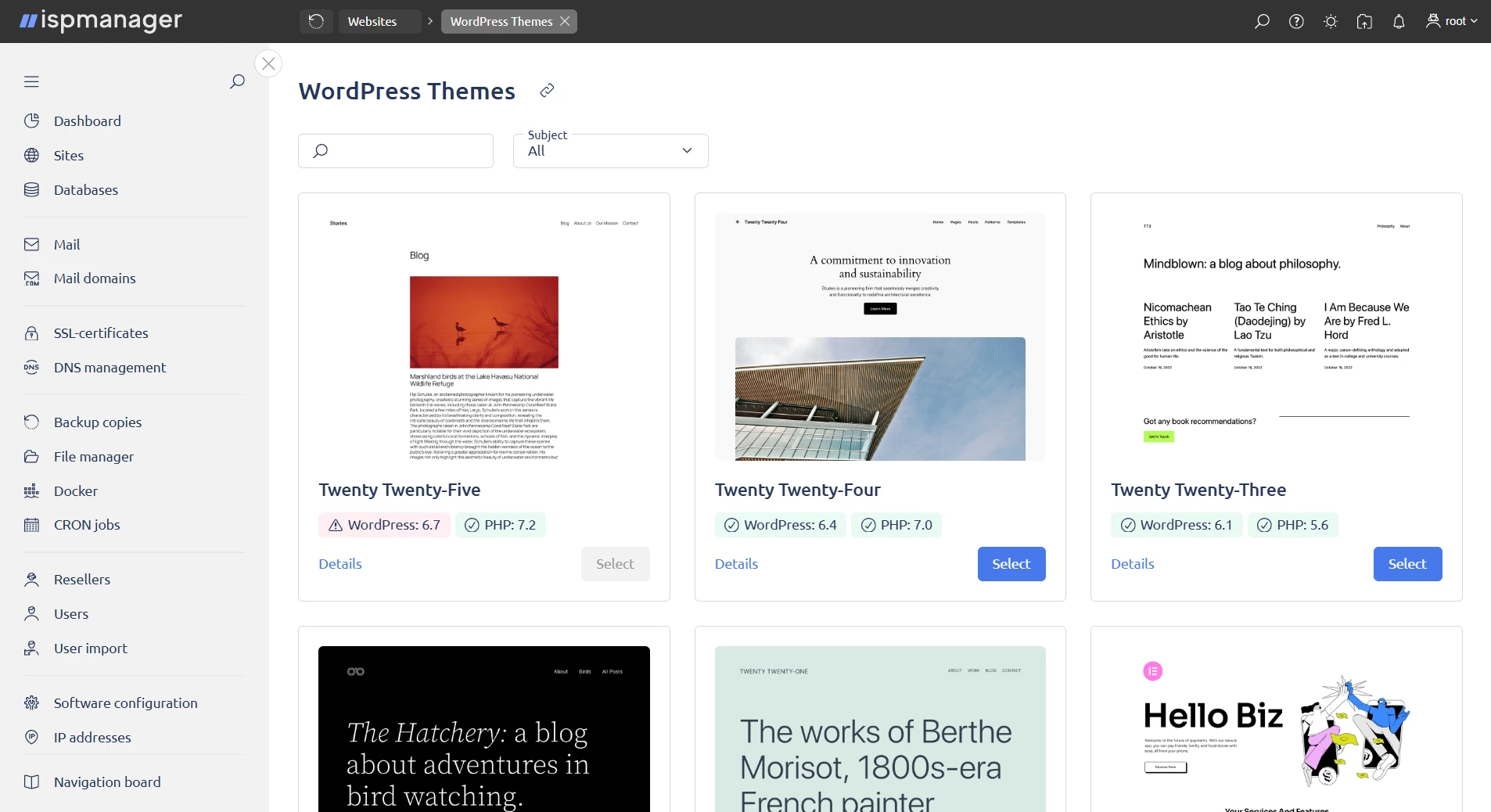
Task: Toggle light/dark theme sun icon
Action: tap(1331, 21)
